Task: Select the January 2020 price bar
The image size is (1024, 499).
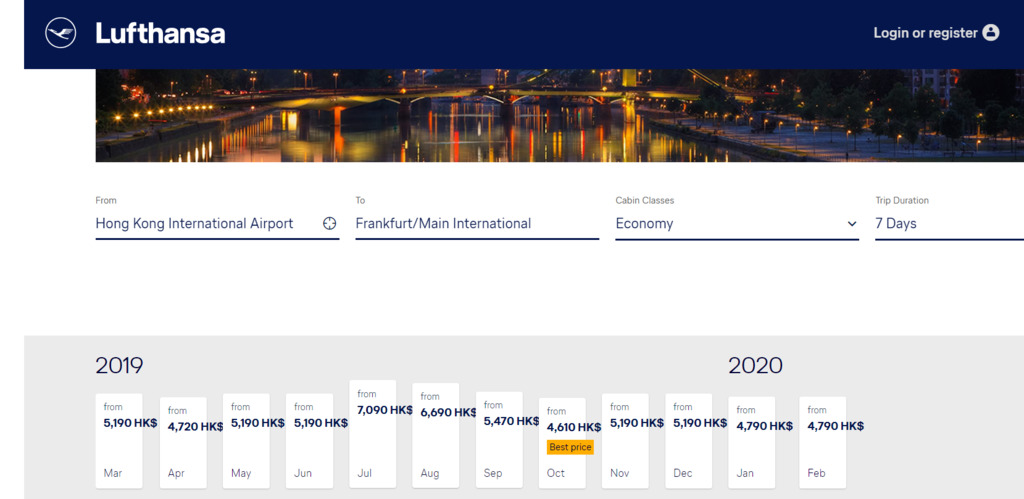Action: tap(752, 443)
